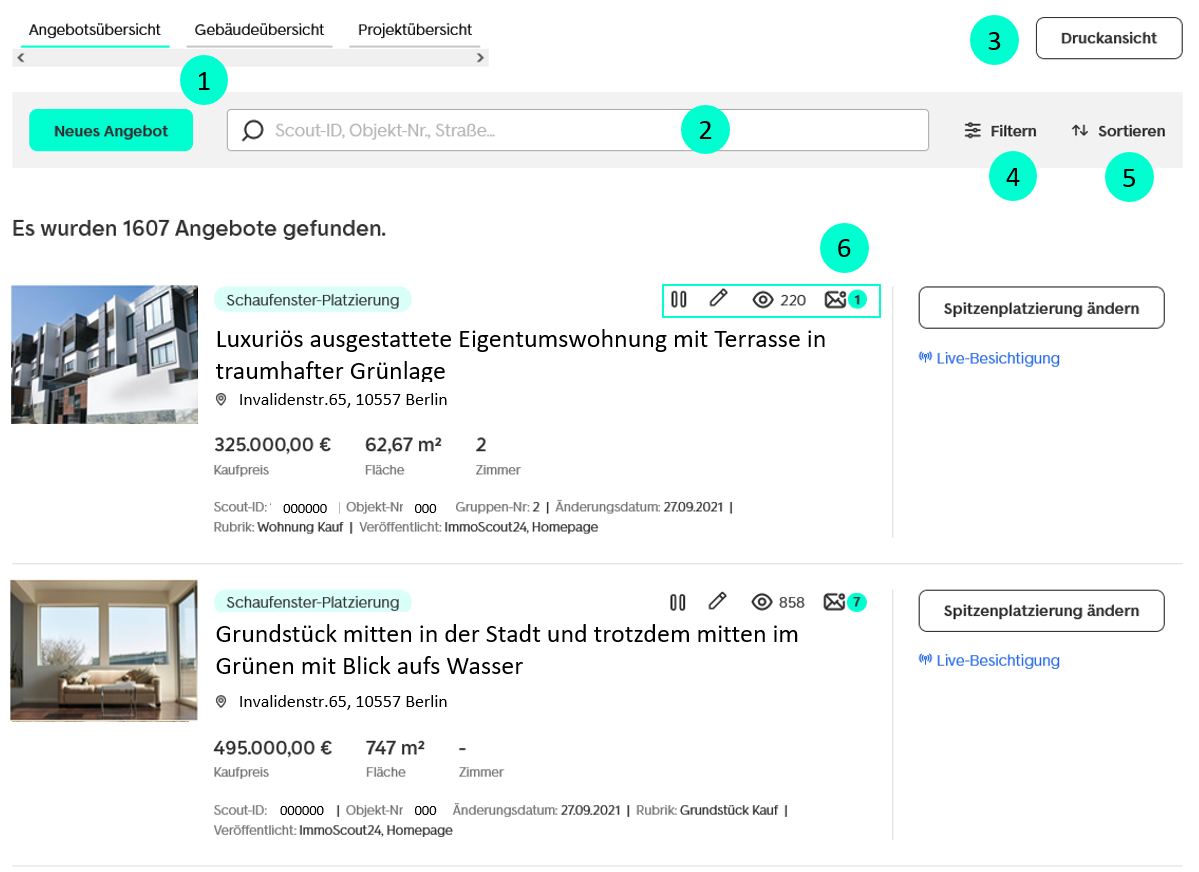Open contact requests envelope with badge 1

pos(835,299)
